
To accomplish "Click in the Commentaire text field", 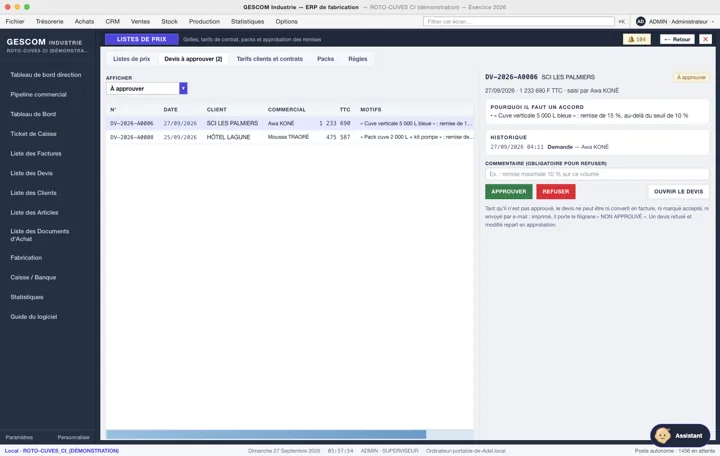I will point(597,174).
